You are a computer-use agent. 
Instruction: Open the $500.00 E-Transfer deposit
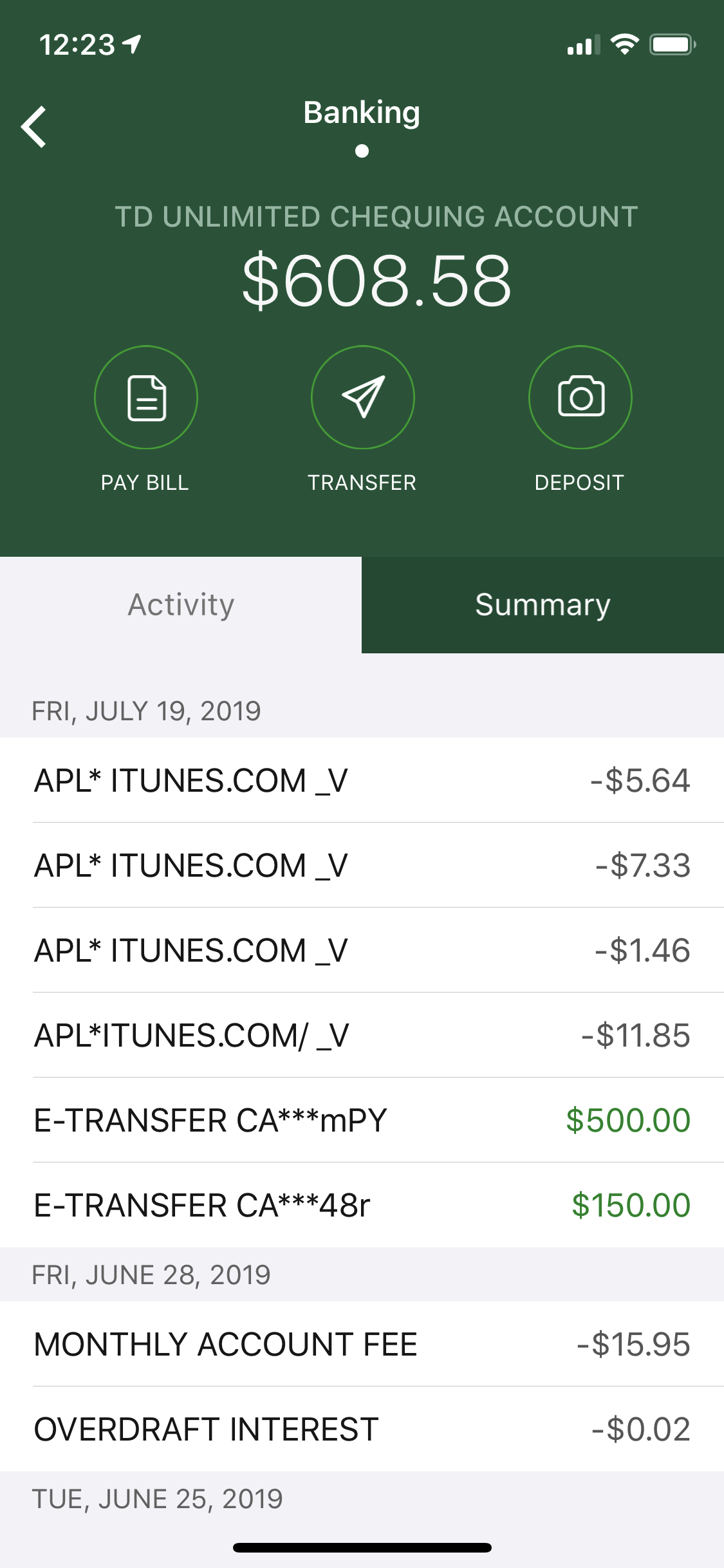362,1120
